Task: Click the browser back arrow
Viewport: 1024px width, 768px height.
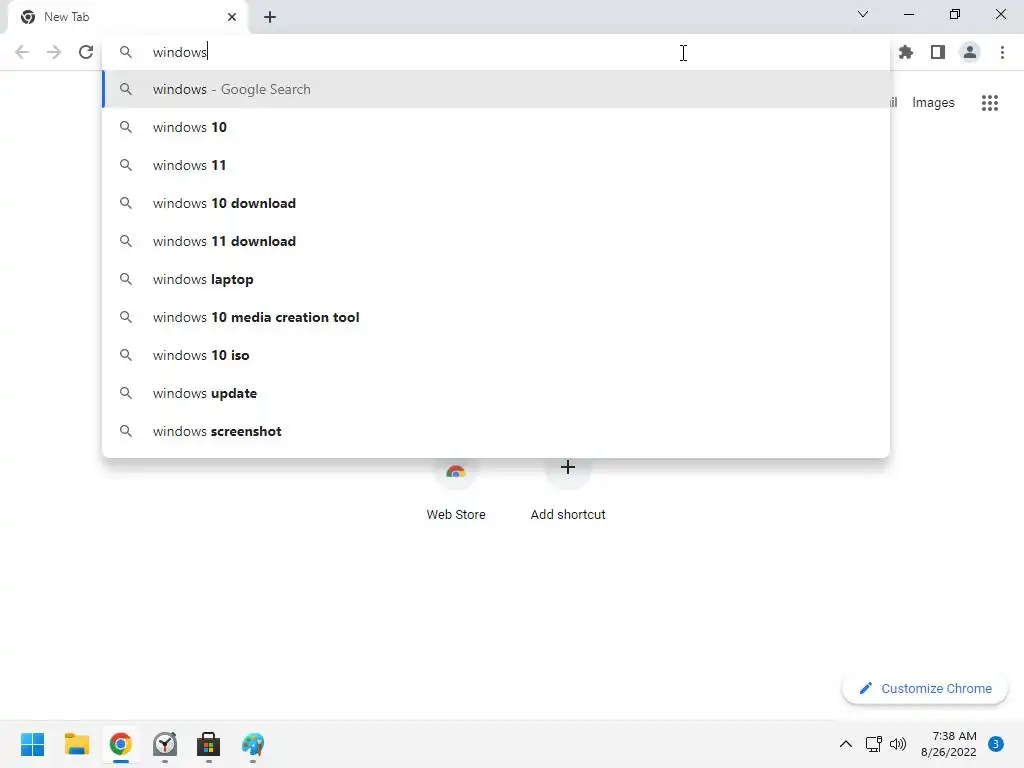Action: pos(22,52)
